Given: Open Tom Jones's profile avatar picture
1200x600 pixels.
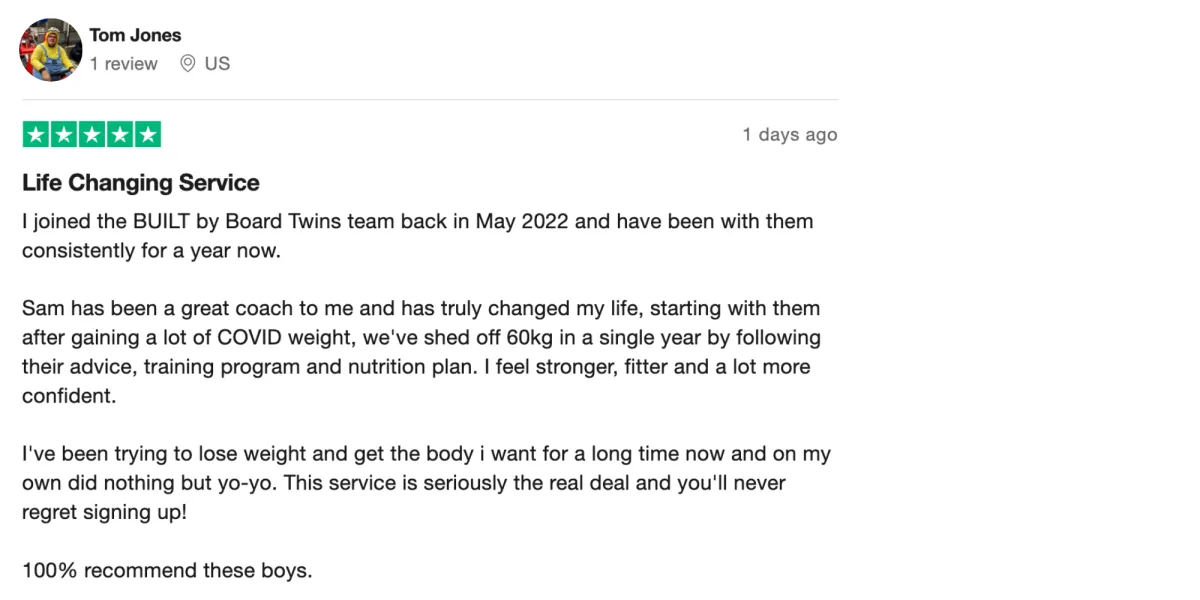Looking at the screenshot, I should 50,49.
